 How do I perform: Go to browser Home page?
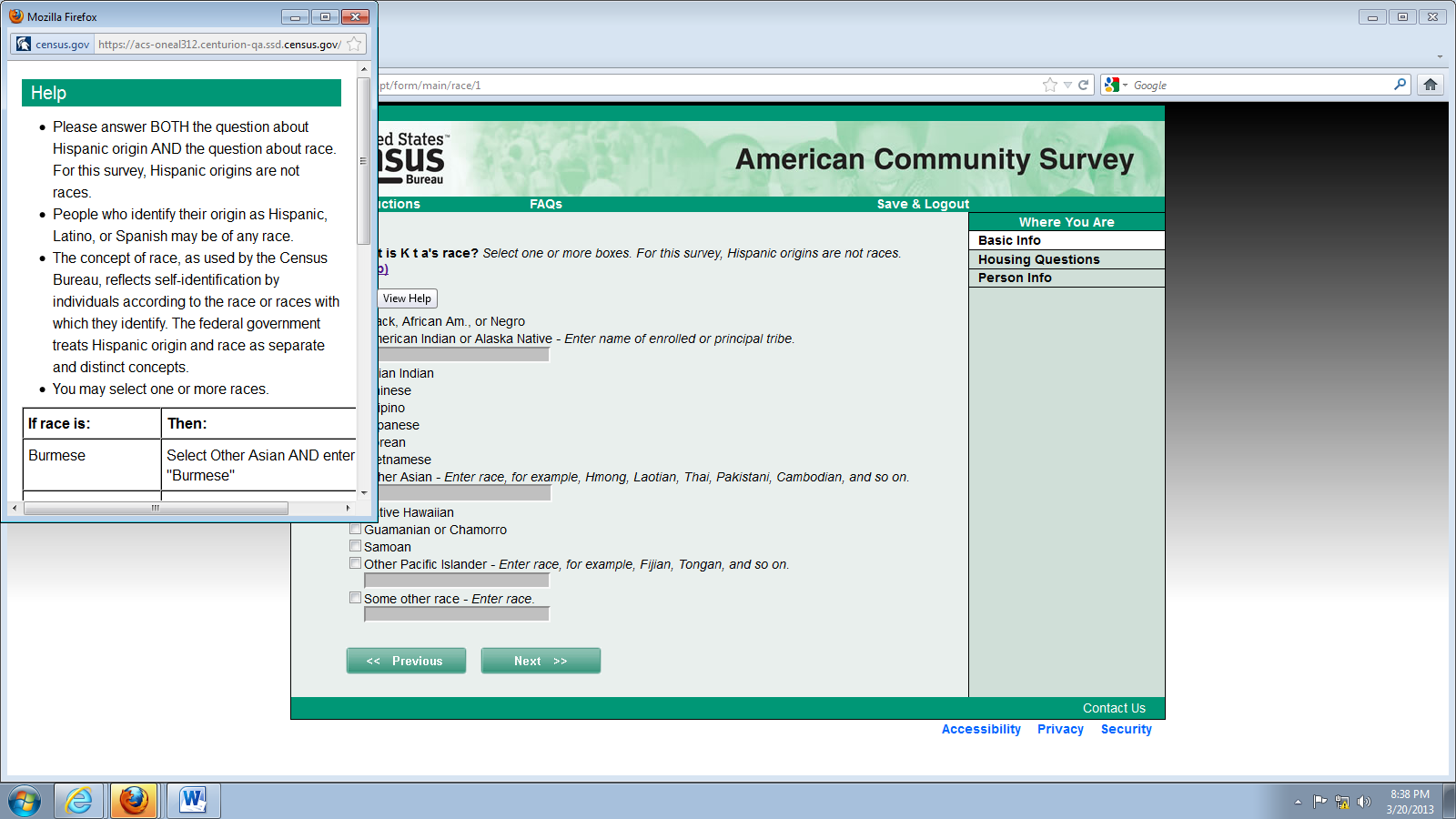pos(1431,85)
